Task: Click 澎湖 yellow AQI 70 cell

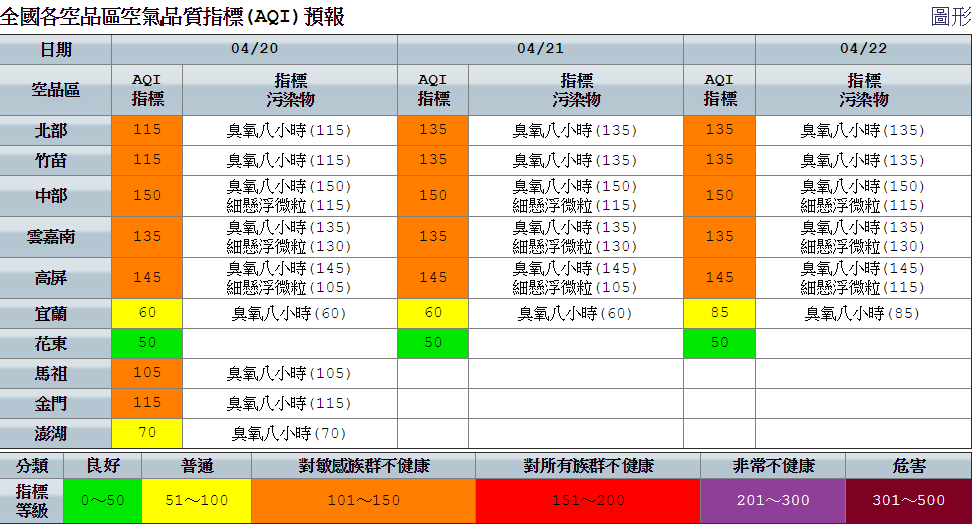Action: click(x=147, y=433)
